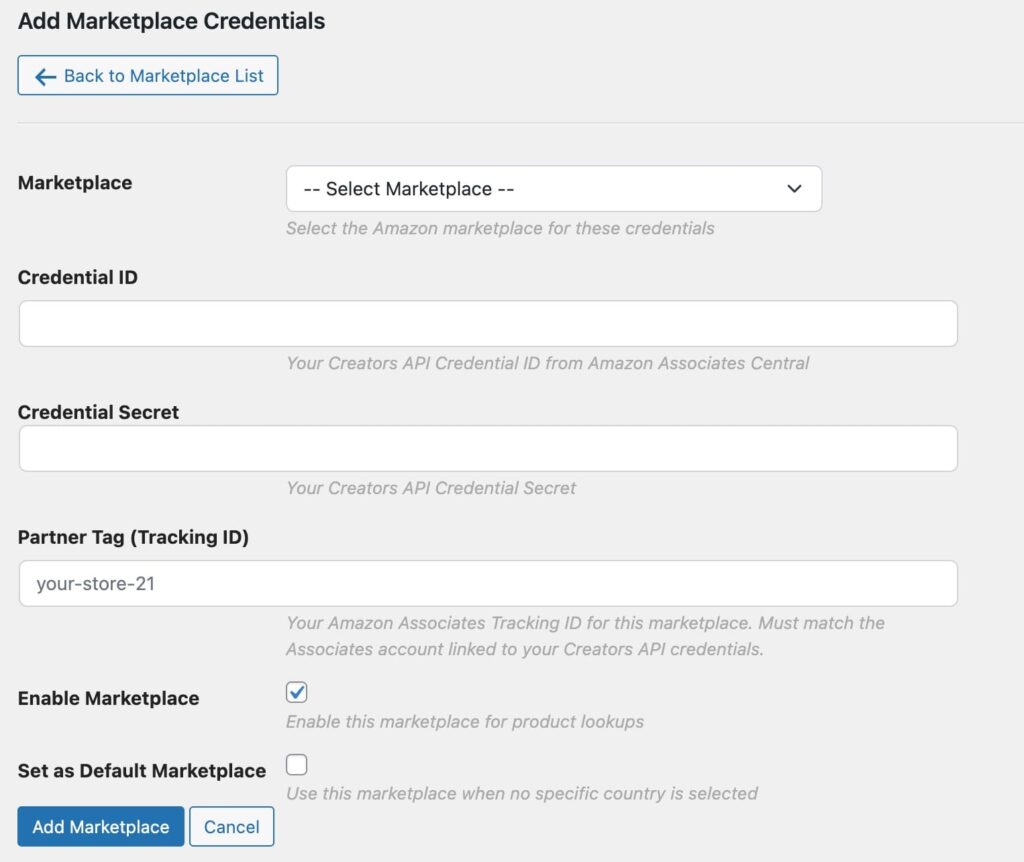Image resolution: width=1024 pixels, height=862 pixels.
Task: Click the Partner Tag field showing your-store-21
Action: 488,584
